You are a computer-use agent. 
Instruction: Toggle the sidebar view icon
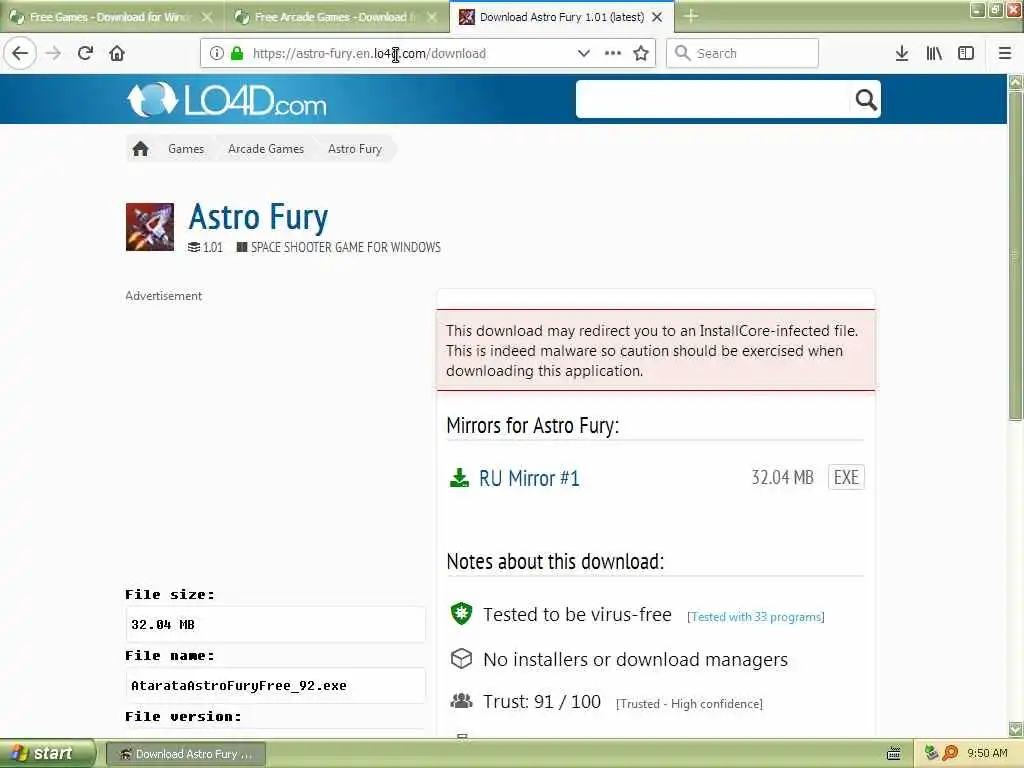[x=966, y=53]
